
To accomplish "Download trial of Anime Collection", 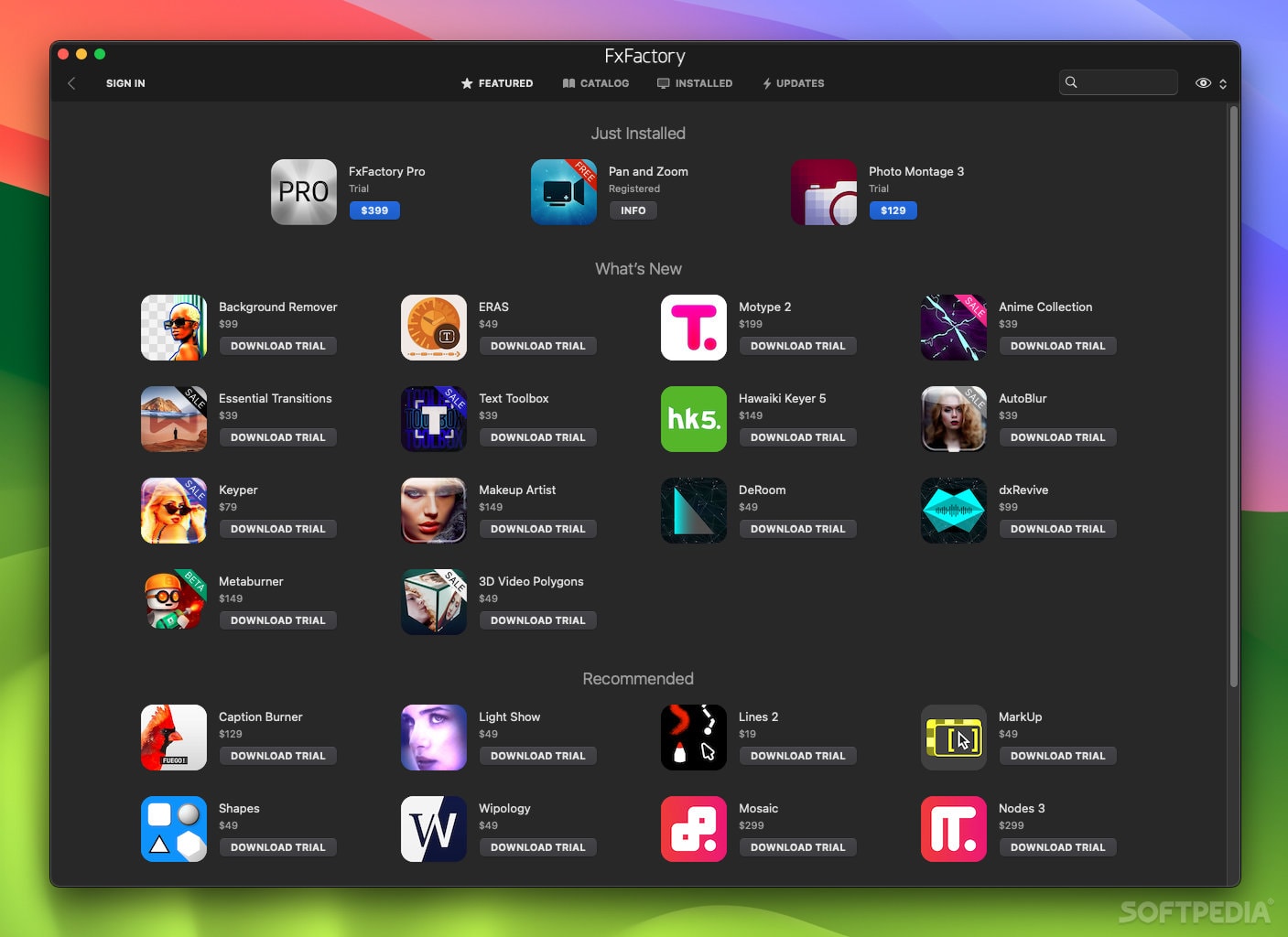I will [1058, 346].
